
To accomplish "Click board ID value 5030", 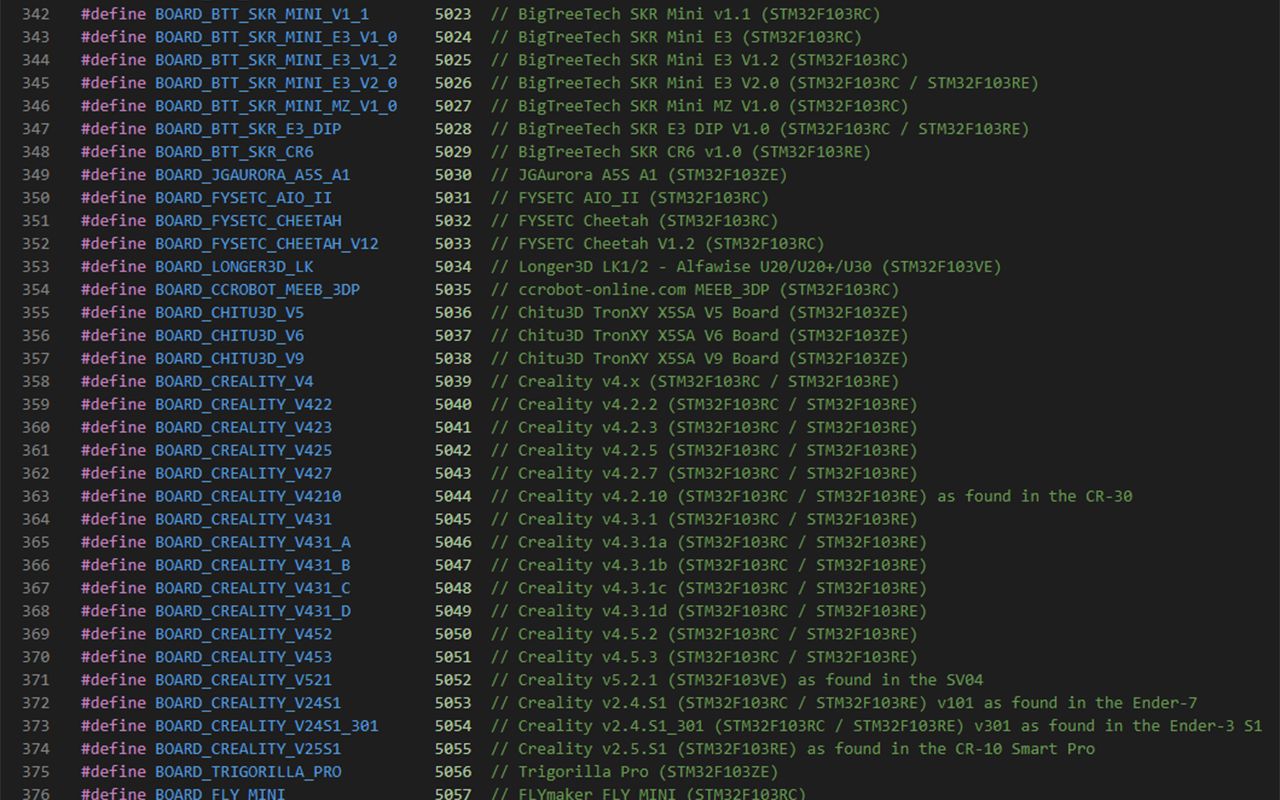I will click(x=453, y=175).
